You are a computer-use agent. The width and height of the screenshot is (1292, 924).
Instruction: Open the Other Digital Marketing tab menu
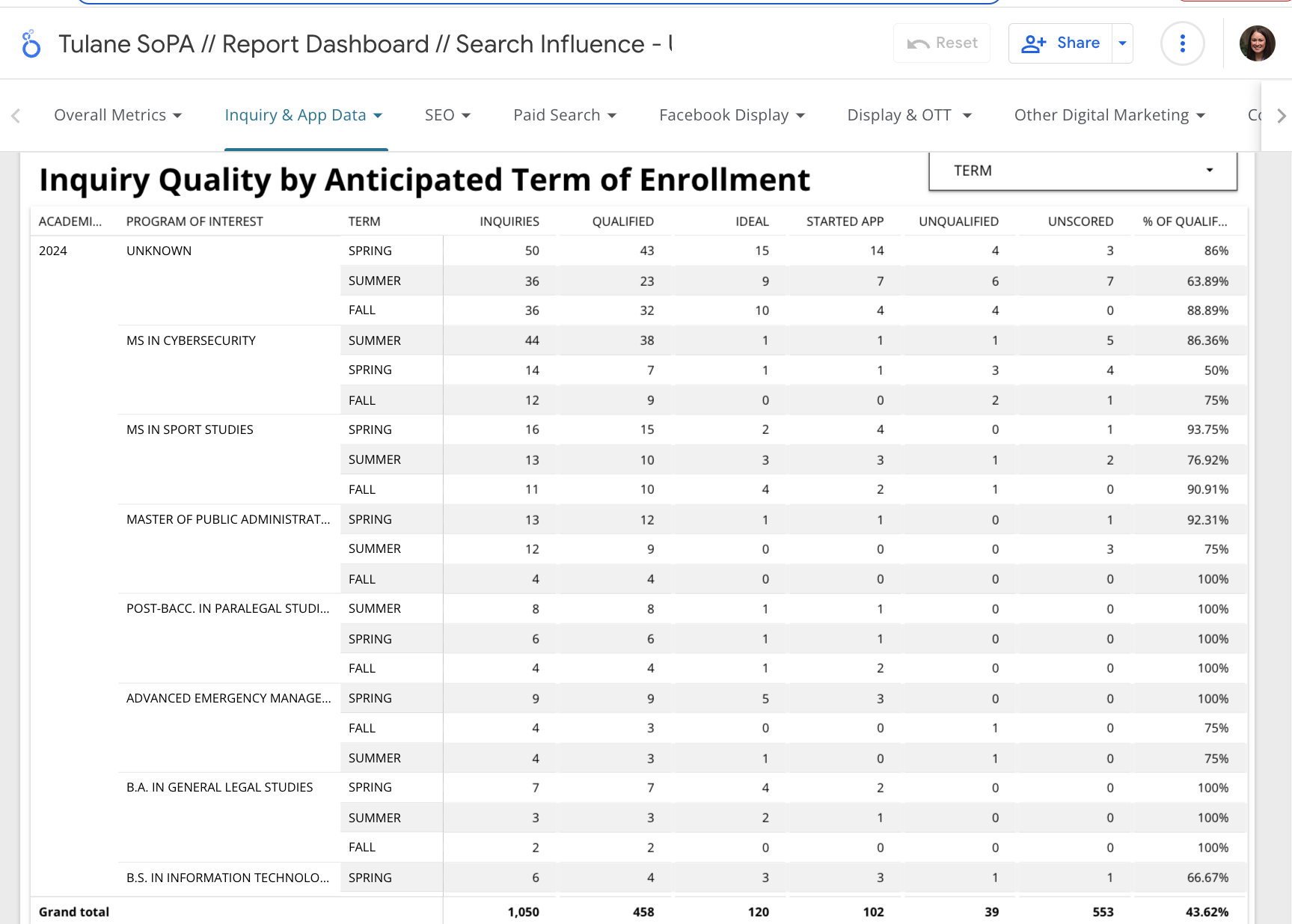(x=1109, y=115)
